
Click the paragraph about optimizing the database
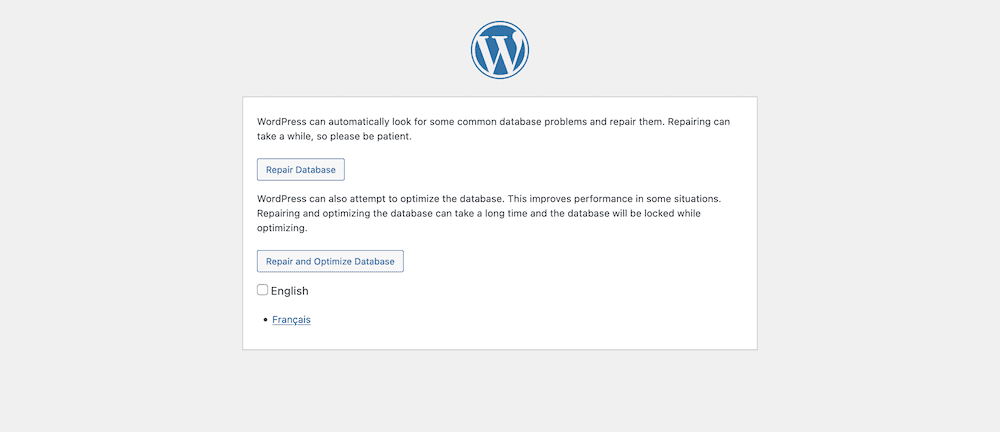489,214
